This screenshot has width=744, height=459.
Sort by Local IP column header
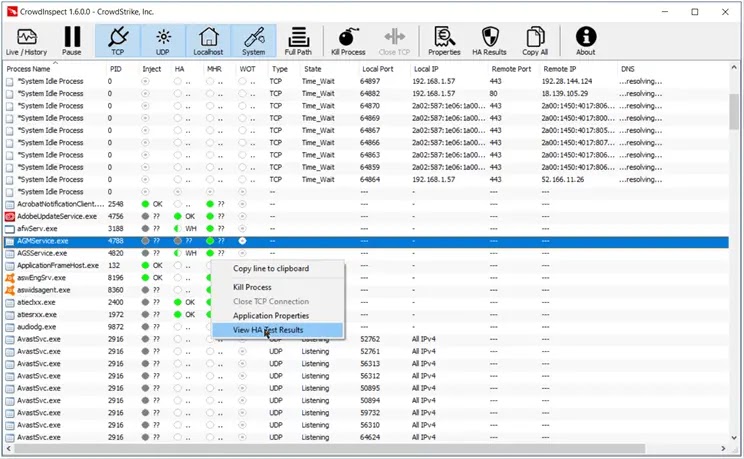426,69
